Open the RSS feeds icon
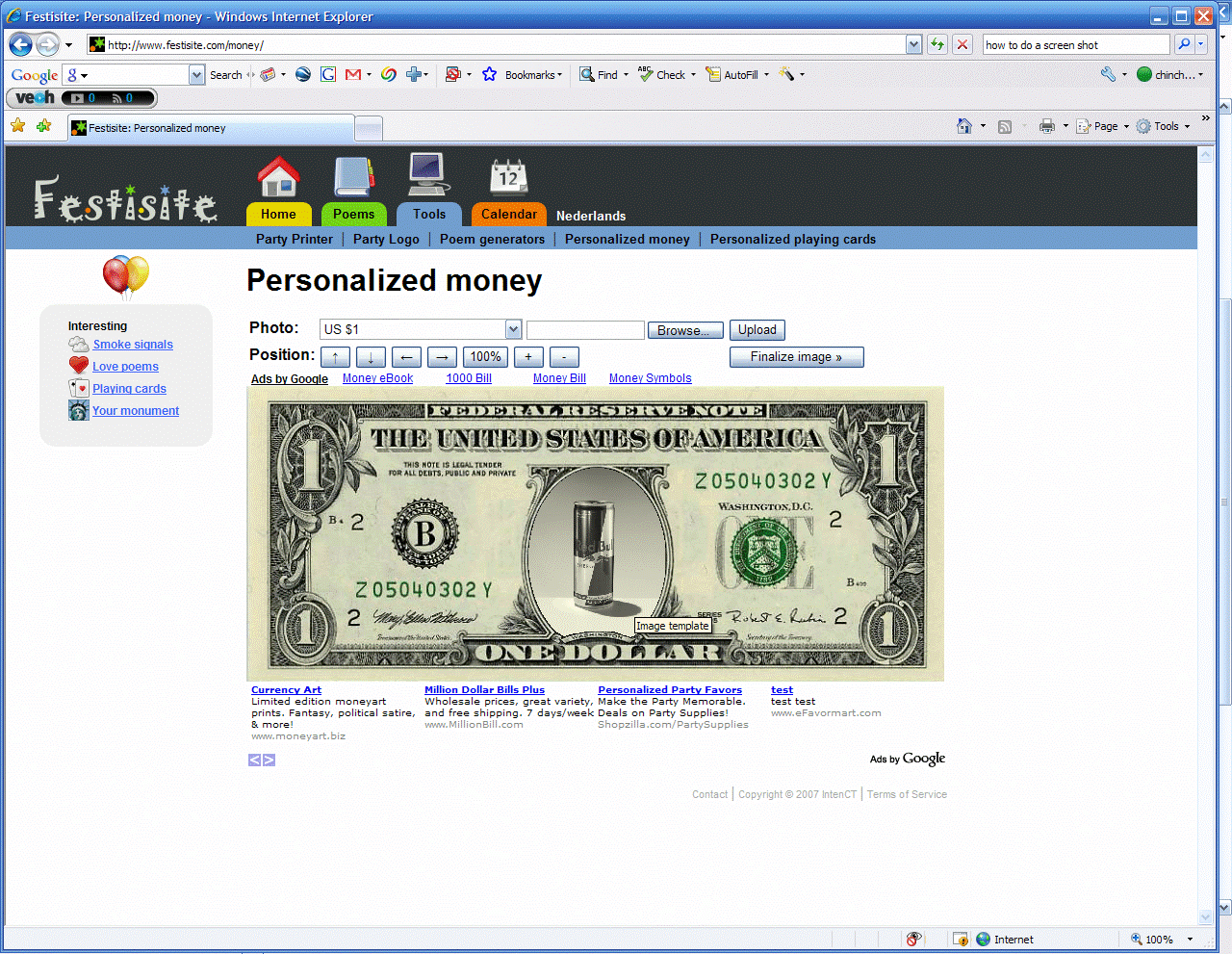 1004,126
